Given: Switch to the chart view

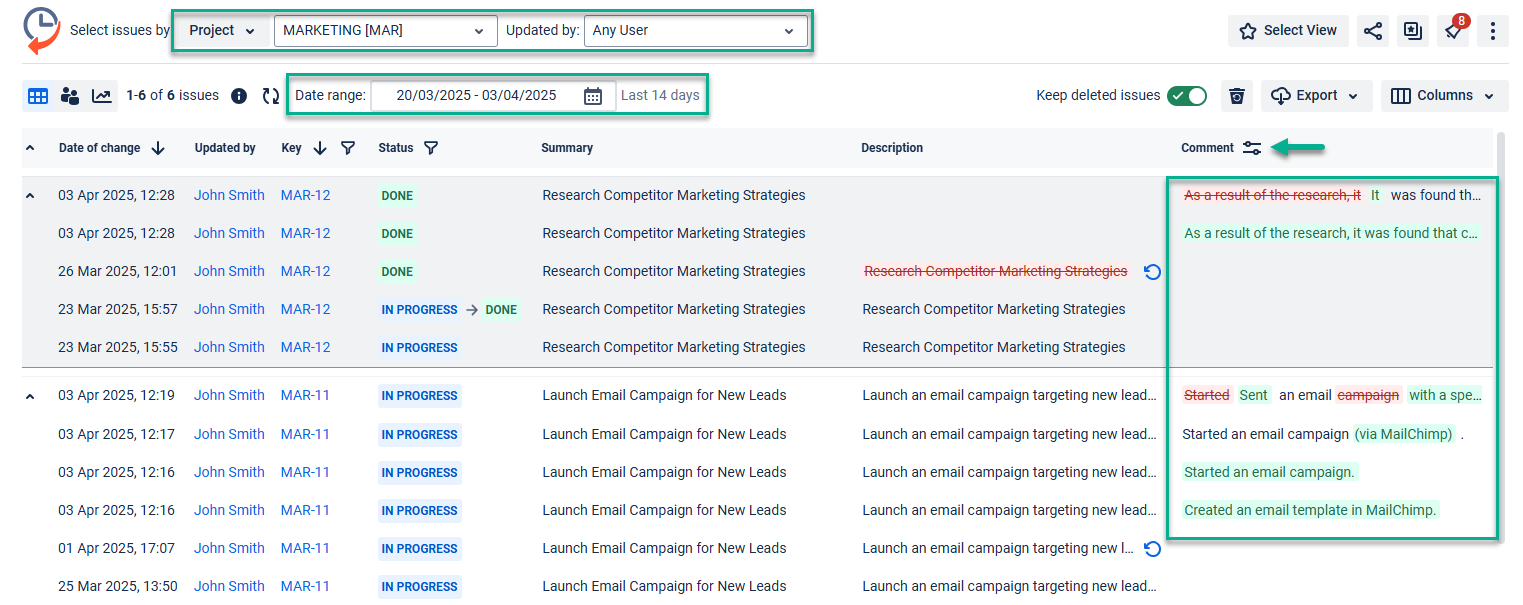Looking at the screenshot, I should pyautogui.click(x=102, y=96).
